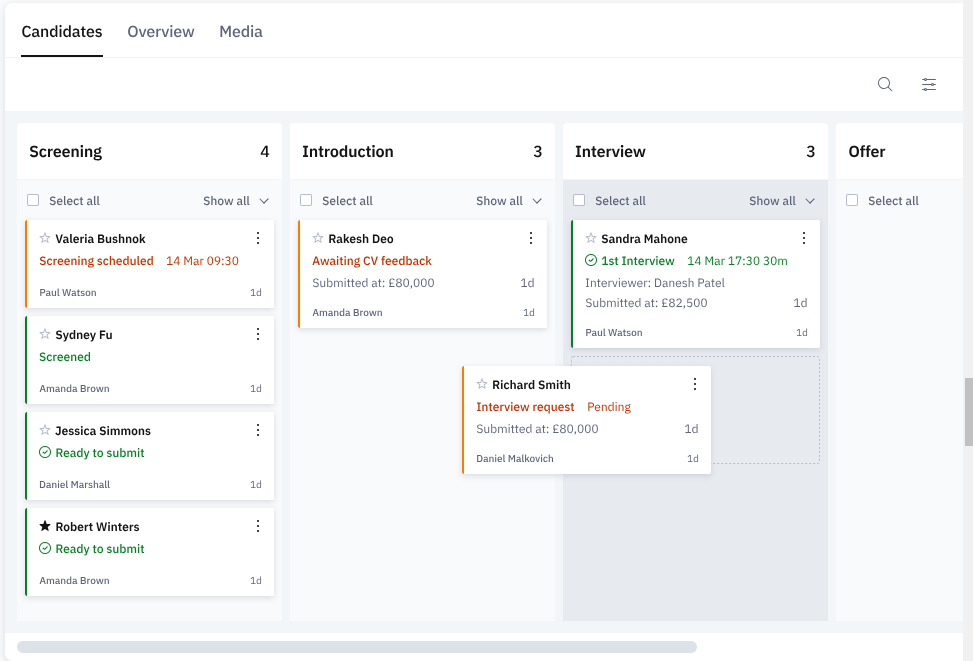Open Rakesh Deo's kebab menu
Screen dimensions: 973x661
tap(531, 238)
